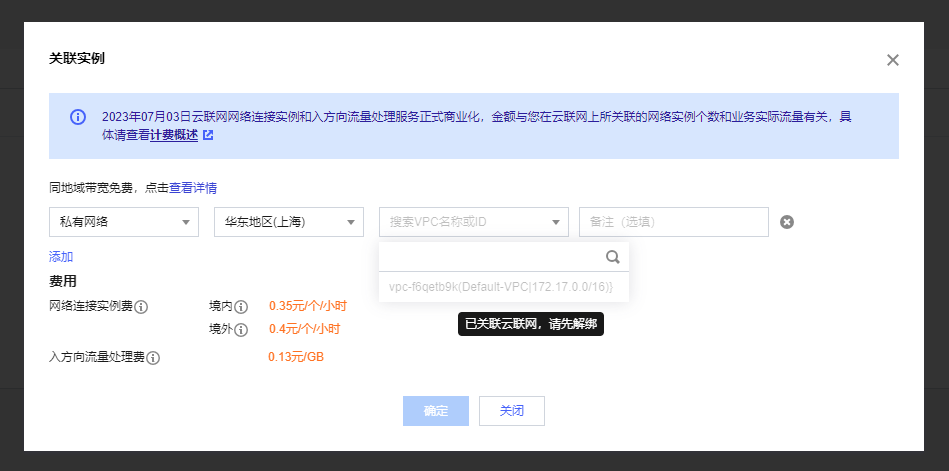Click info icon next to 境外

241,329
